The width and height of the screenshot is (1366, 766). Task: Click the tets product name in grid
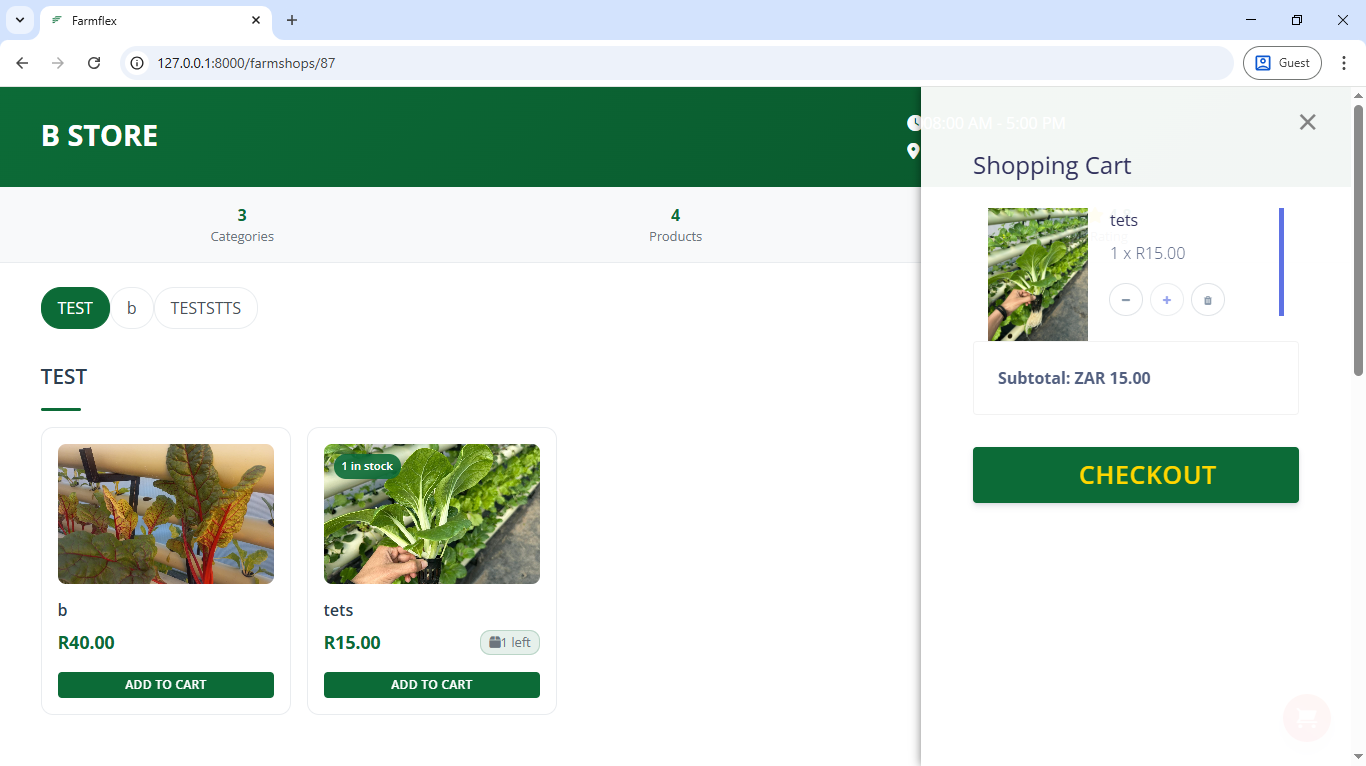coord(339,610)
